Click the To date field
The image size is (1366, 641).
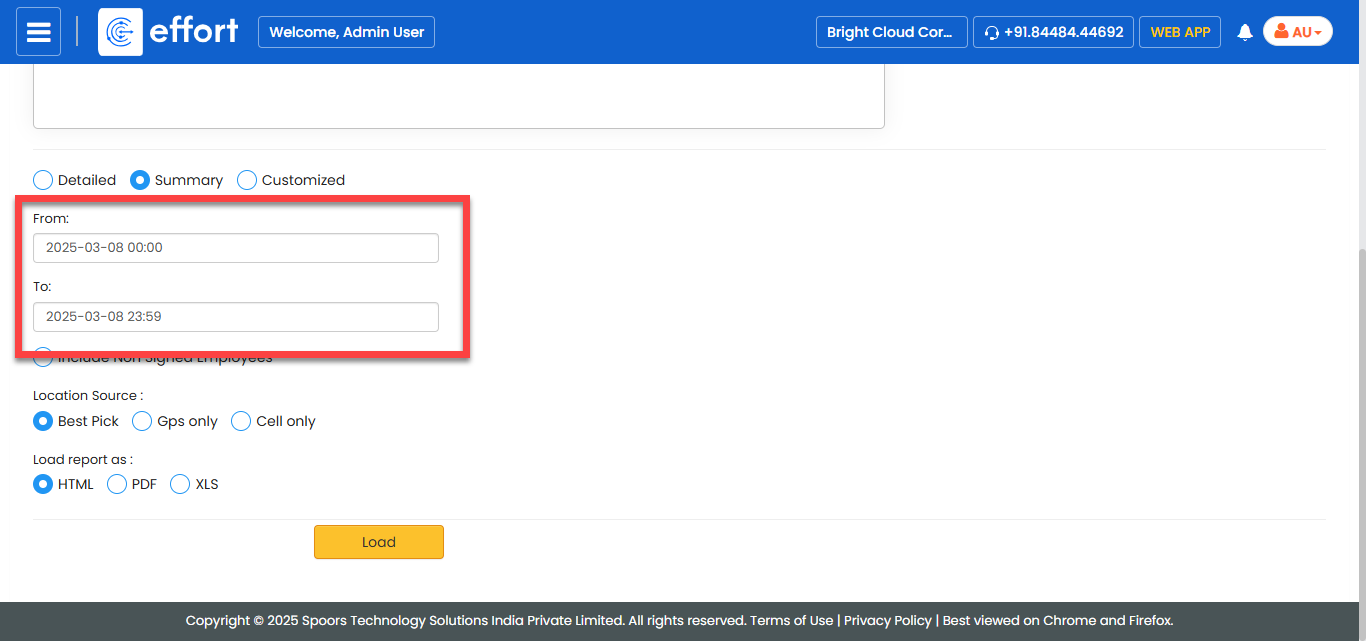[x=236, y=317]
